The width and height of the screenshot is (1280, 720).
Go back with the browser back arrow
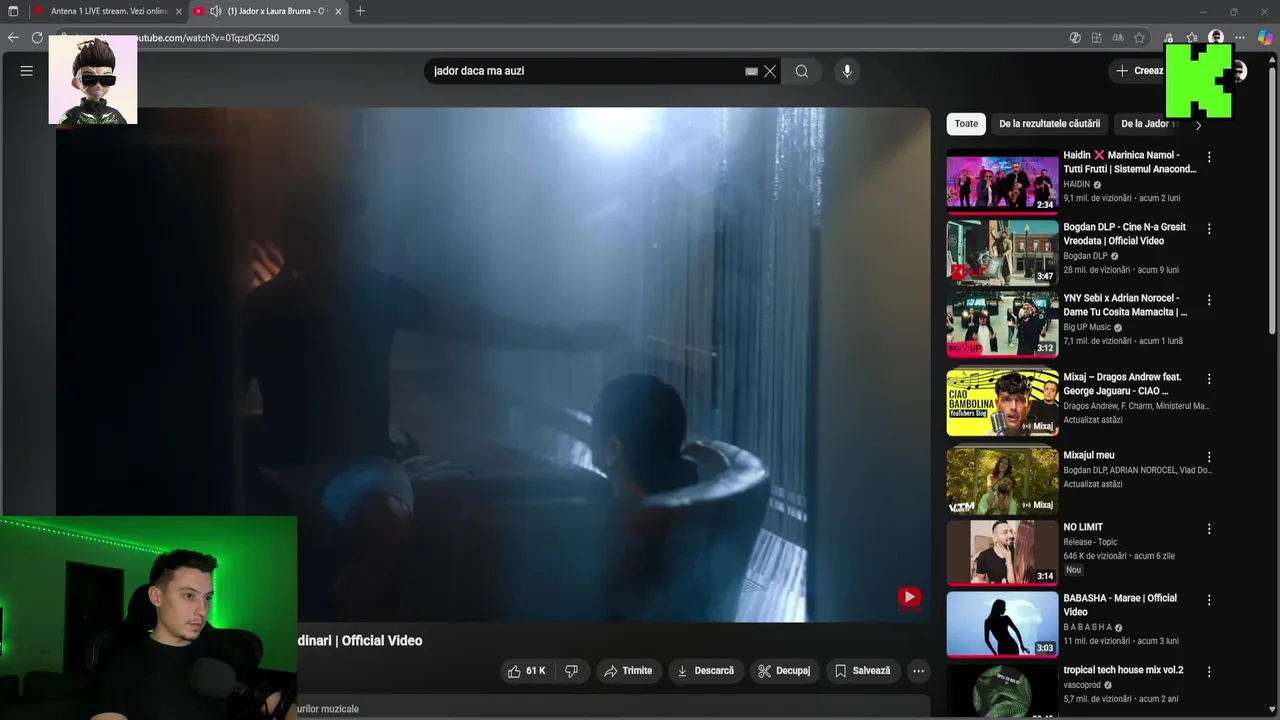(x=13, y=38)
